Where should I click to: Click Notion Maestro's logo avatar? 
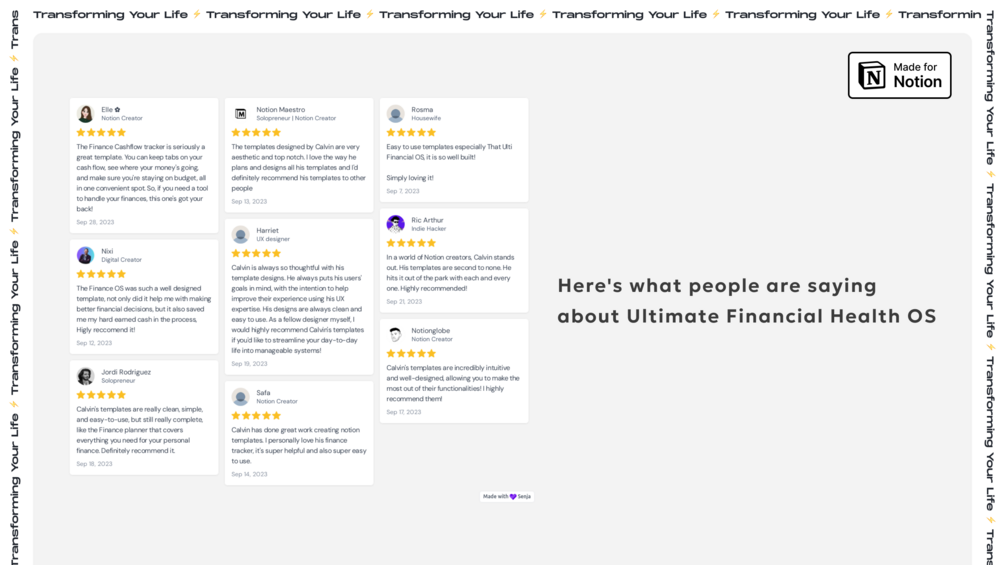(240, 114)
